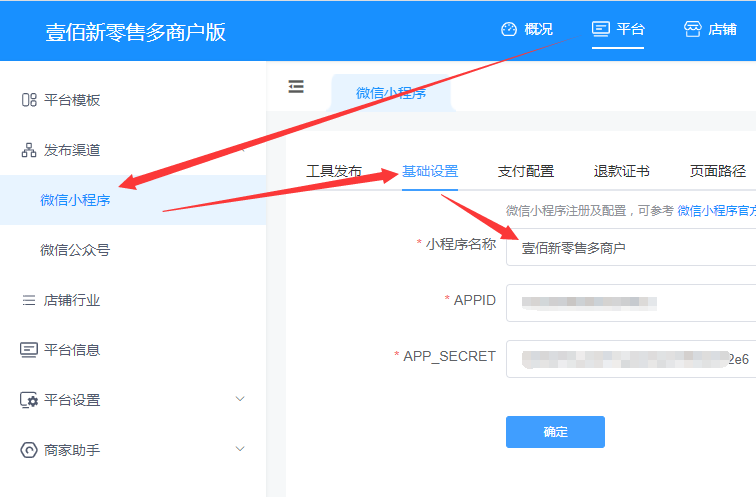Screen dimensions: 756x497
Task: Click the 发布渠道 hierarchy icon
Action: coord(29,150)
